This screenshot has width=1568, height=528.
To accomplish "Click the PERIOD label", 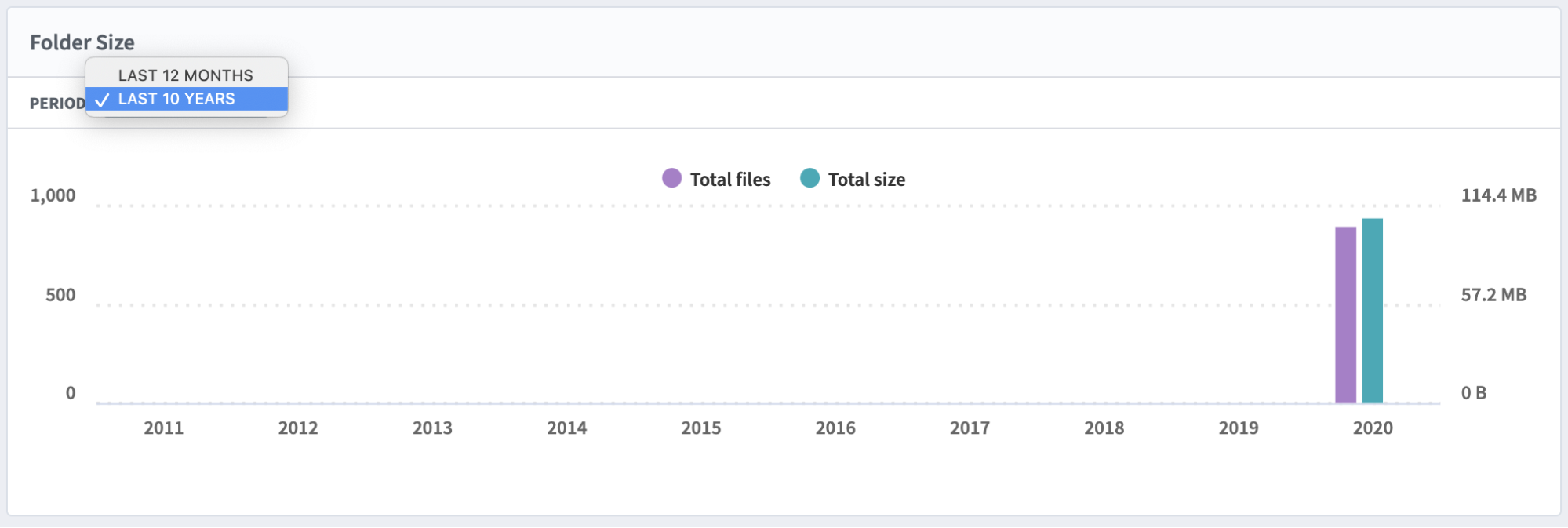I will tap(57, 104).
